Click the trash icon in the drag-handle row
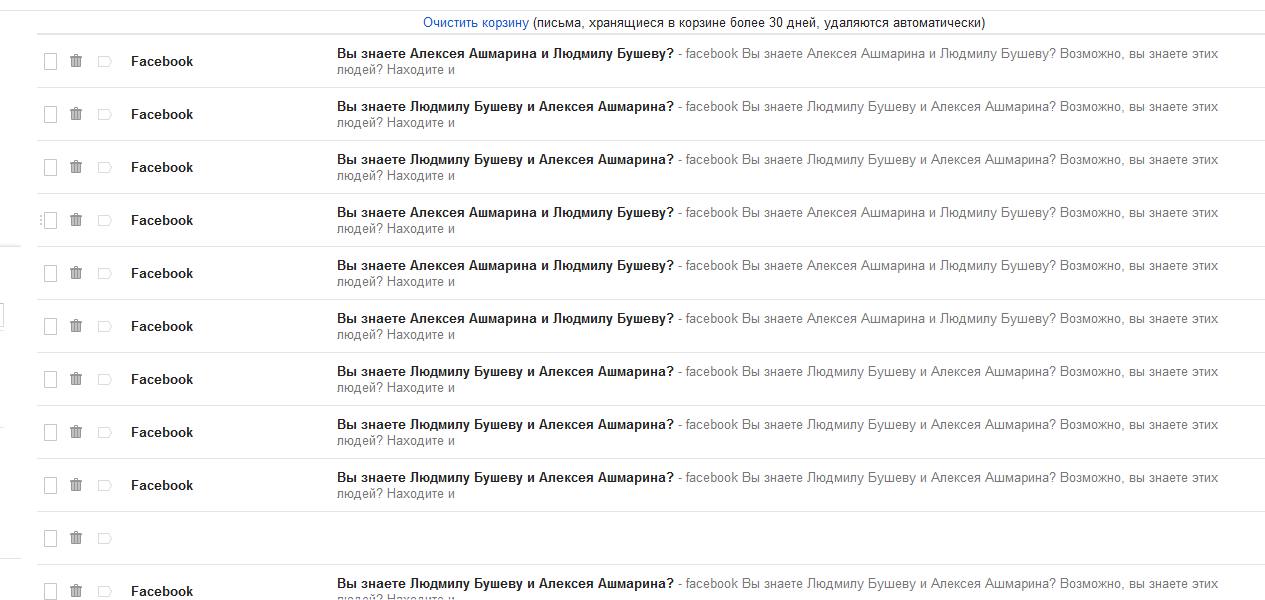The width and height of the screenshot is (1265, 600). tap(76, 220)
